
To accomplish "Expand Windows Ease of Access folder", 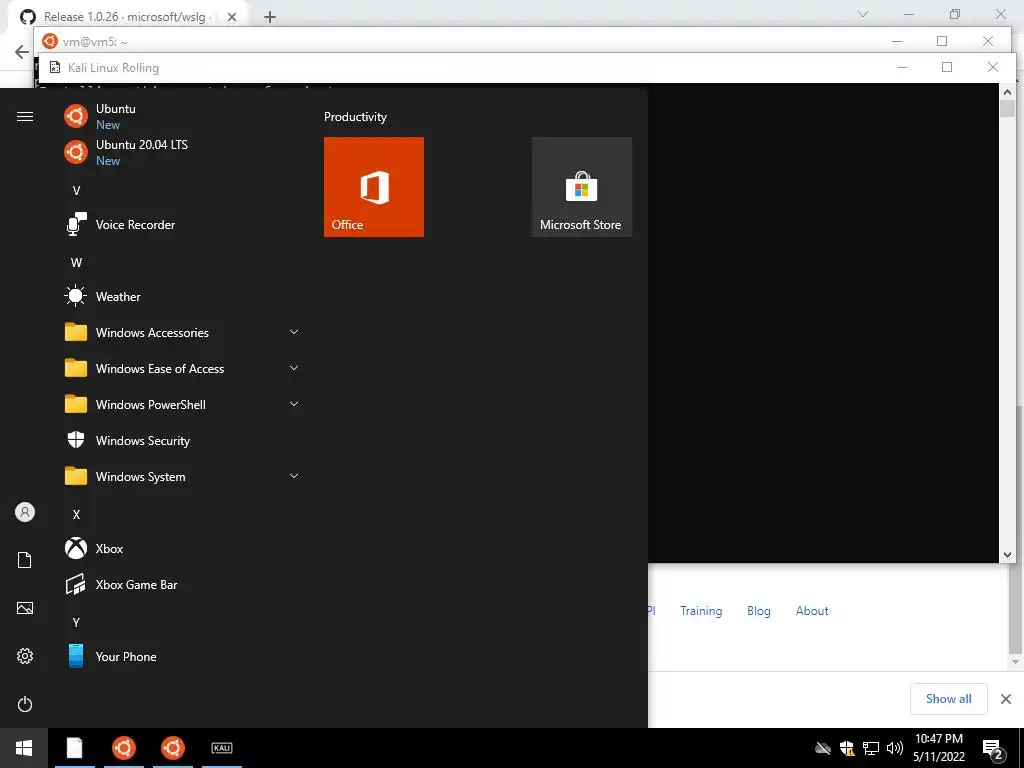I will [x=180, y=368].
